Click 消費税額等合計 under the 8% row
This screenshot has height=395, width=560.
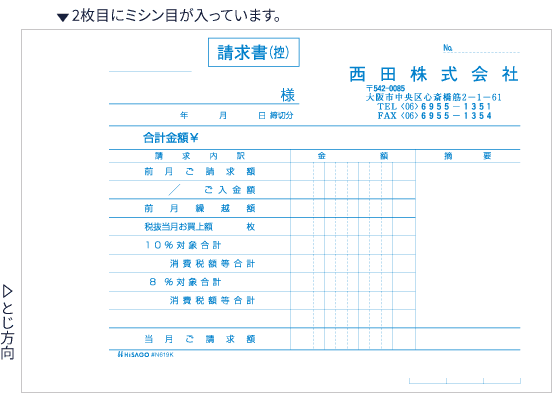(x=212, y=300)
